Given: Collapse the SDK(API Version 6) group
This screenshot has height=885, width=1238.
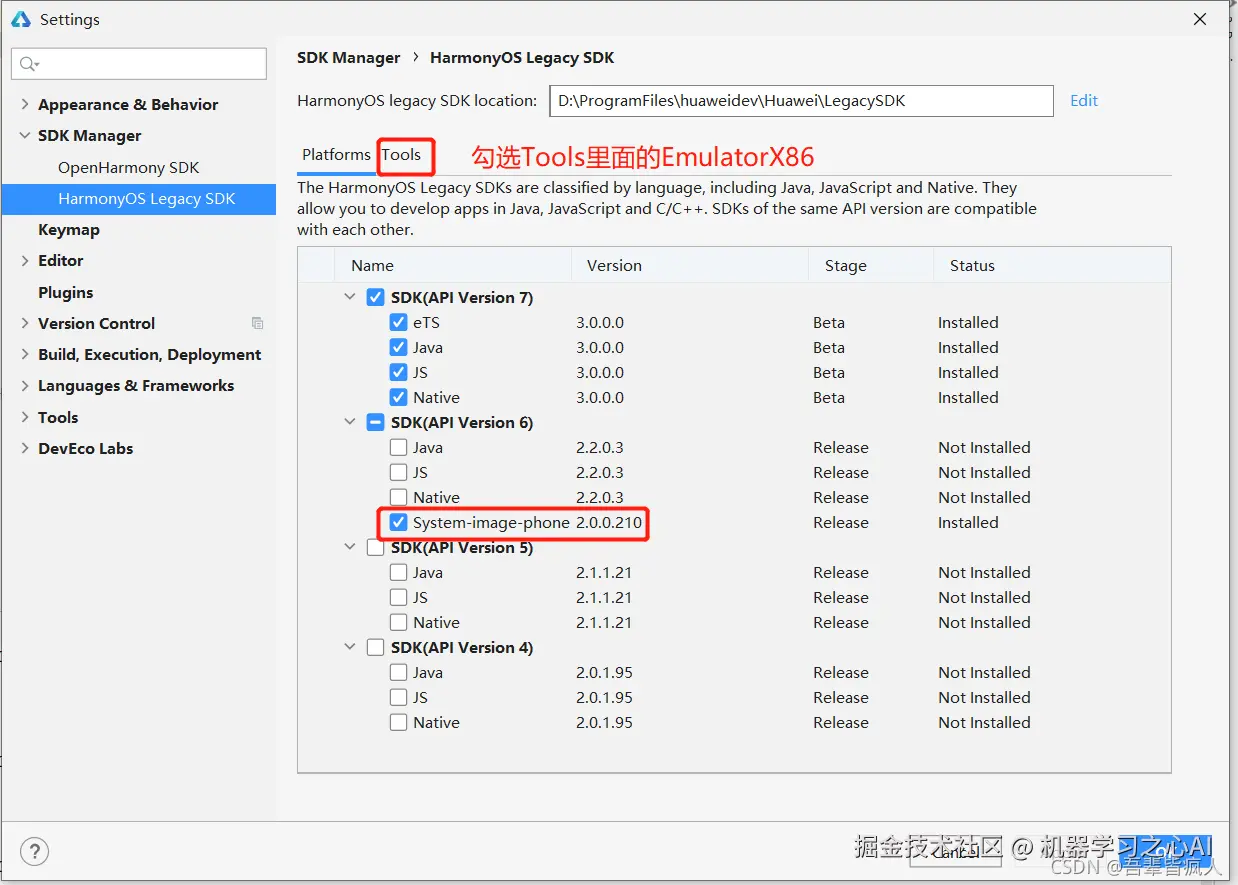Looking at the screenshot, I should 349,422.
